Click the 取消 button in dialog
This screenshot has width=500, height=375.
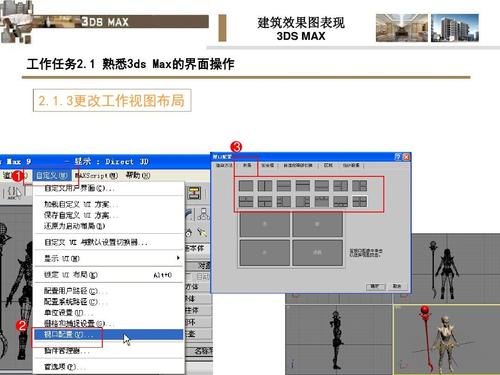397,286
